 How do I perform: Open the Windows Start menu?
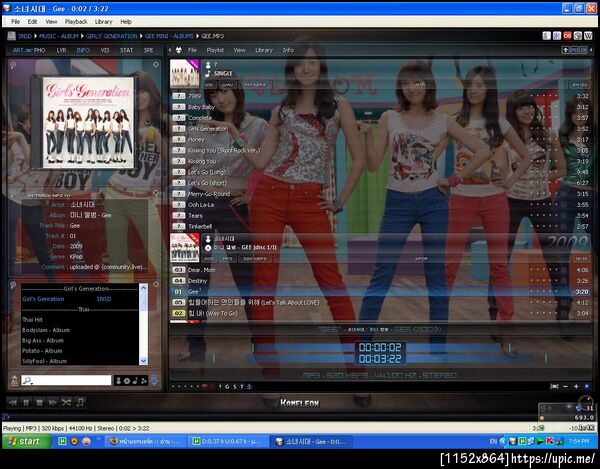[25, 441]
